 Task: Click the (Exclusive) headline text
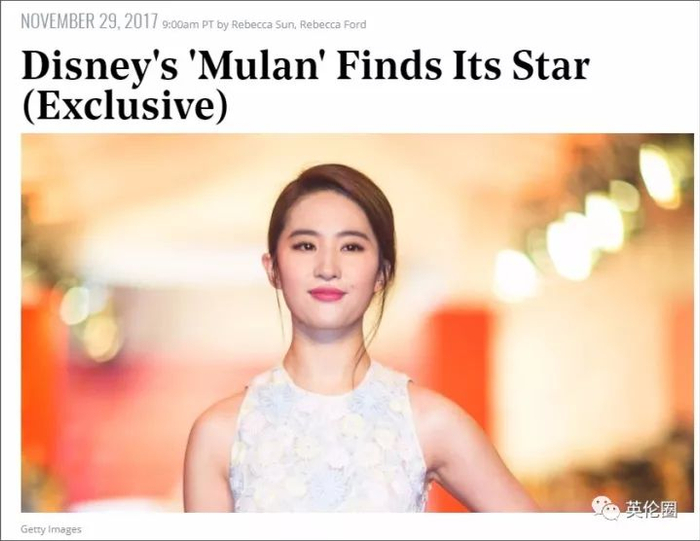click(x=125, y=107)
